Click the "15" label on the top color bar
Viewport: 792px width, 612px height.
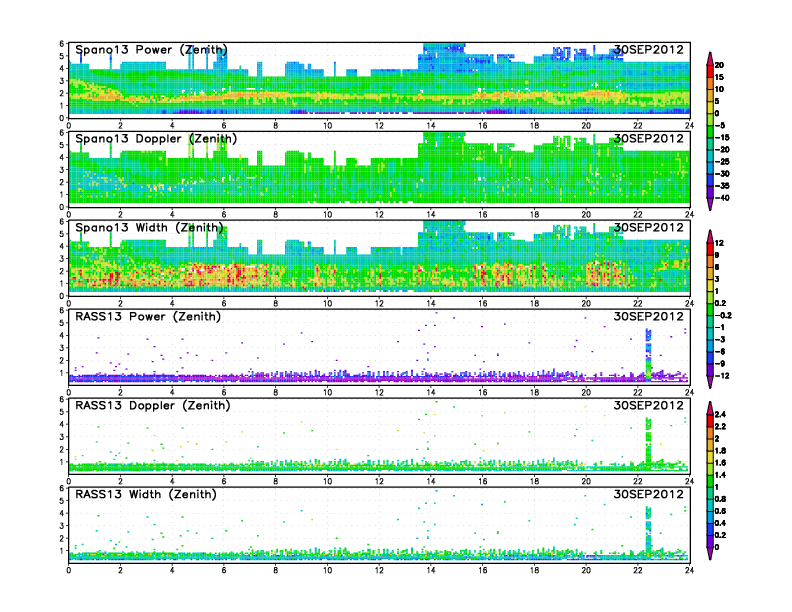(x=719, y=77)
